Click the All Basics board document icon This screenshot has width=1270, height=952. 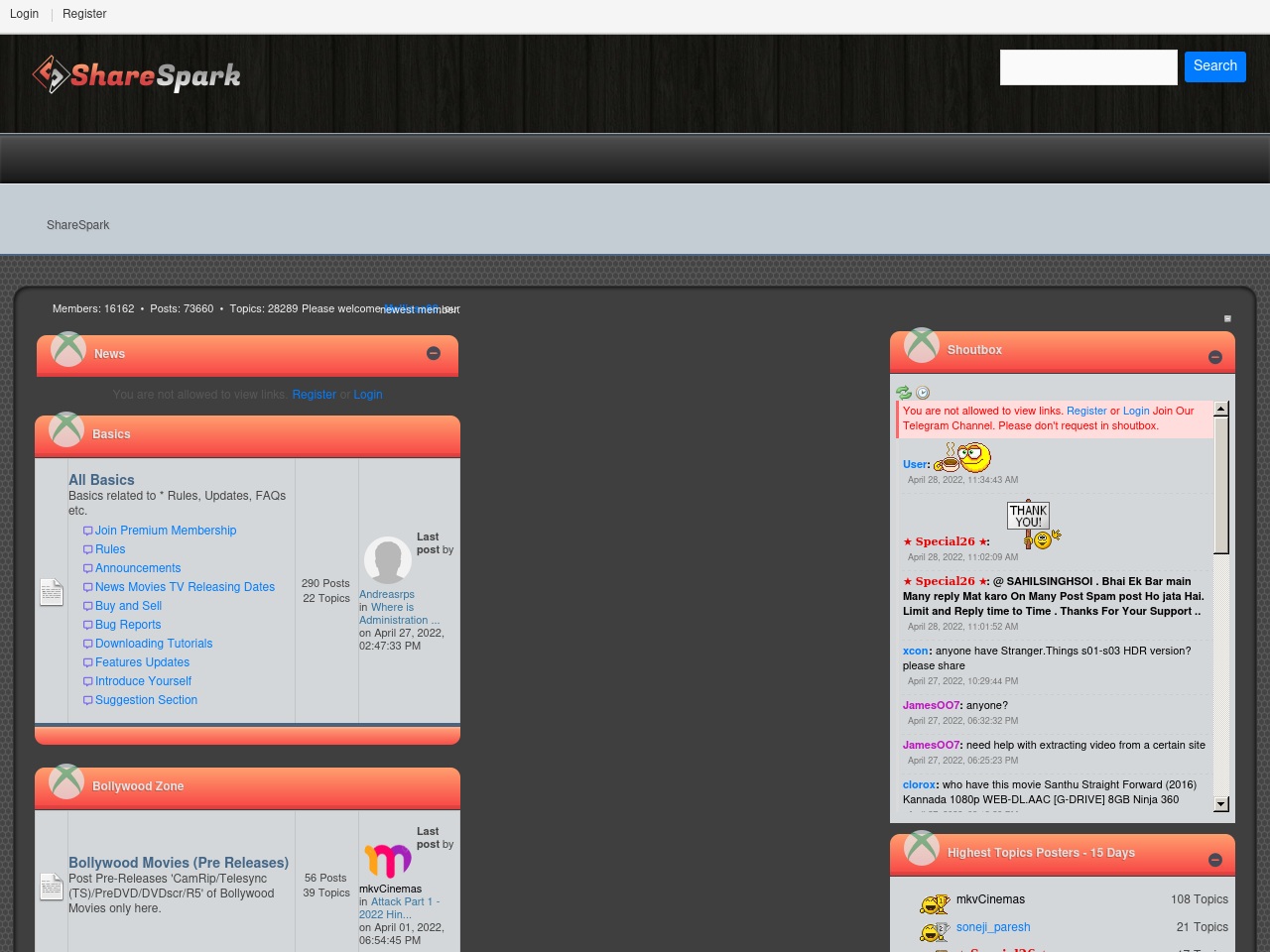[x=52, y=592]
